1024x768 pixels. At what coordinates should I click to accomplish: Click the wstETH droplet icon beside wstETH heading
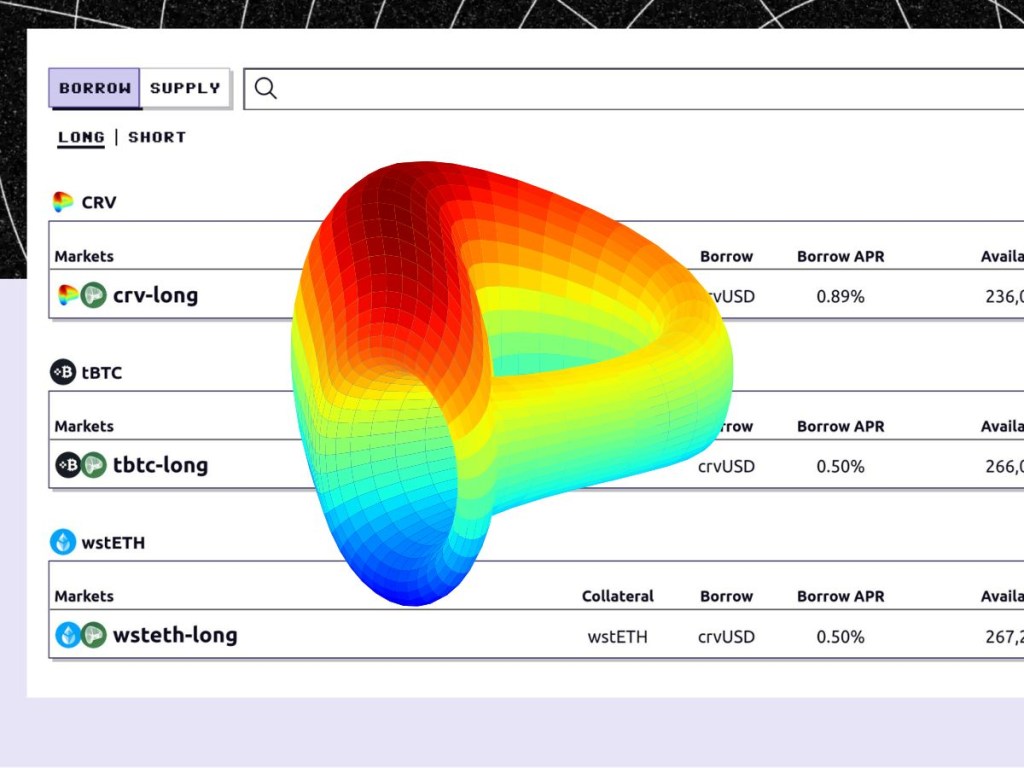tap(62, 542)
